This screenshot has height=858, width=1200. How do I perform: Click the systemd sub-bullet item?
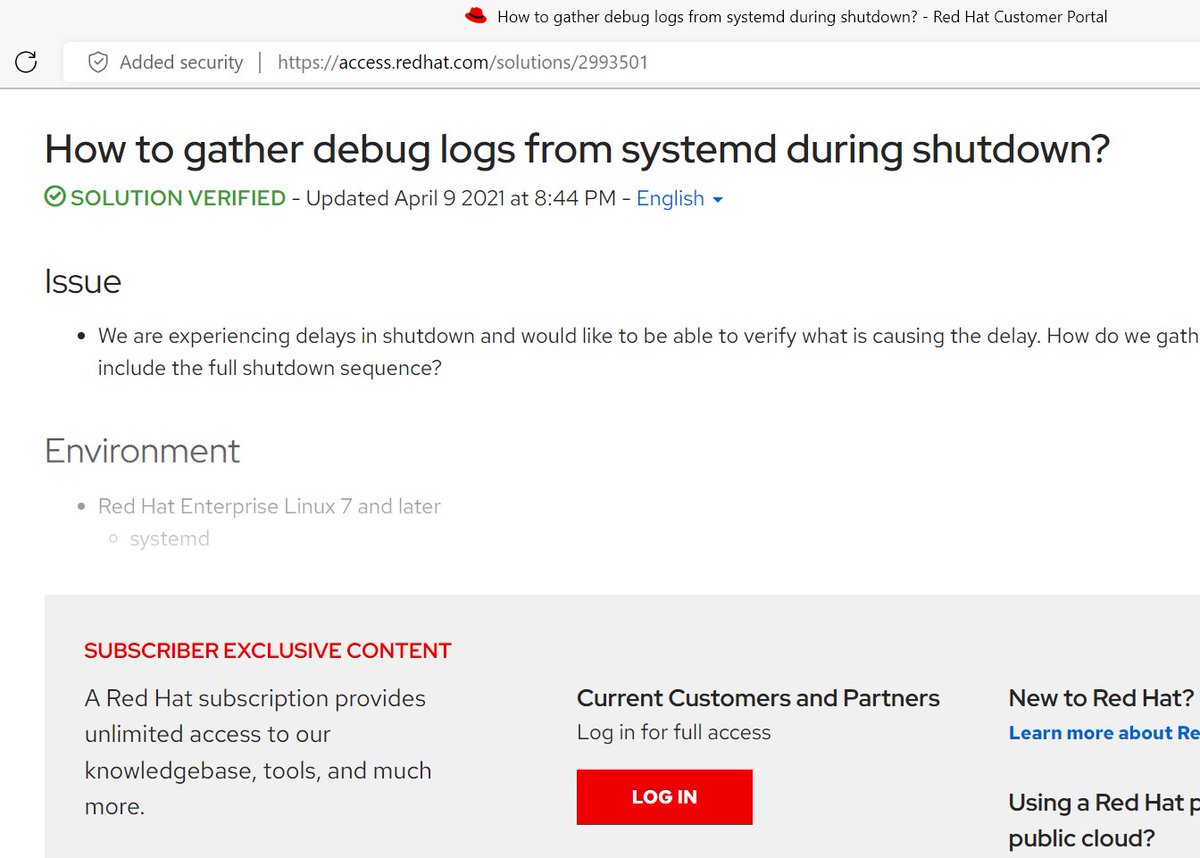170,539
